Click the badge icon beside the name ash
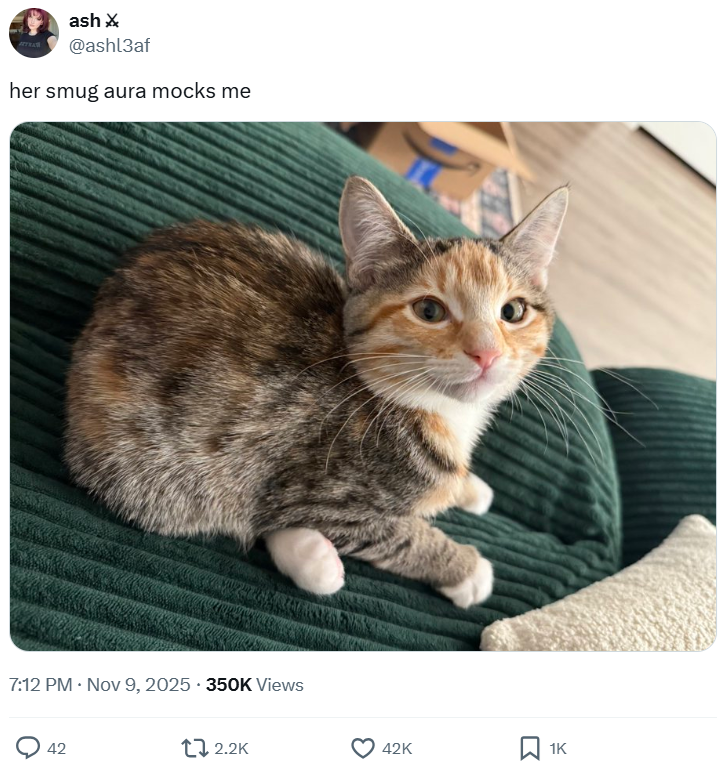 click(112, 21)
